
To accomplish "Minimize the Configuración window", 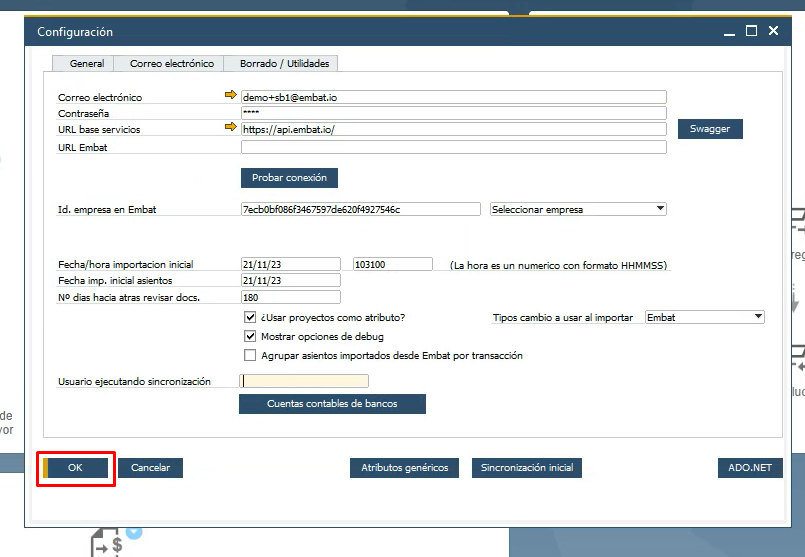I will click(x=730, y=32).
